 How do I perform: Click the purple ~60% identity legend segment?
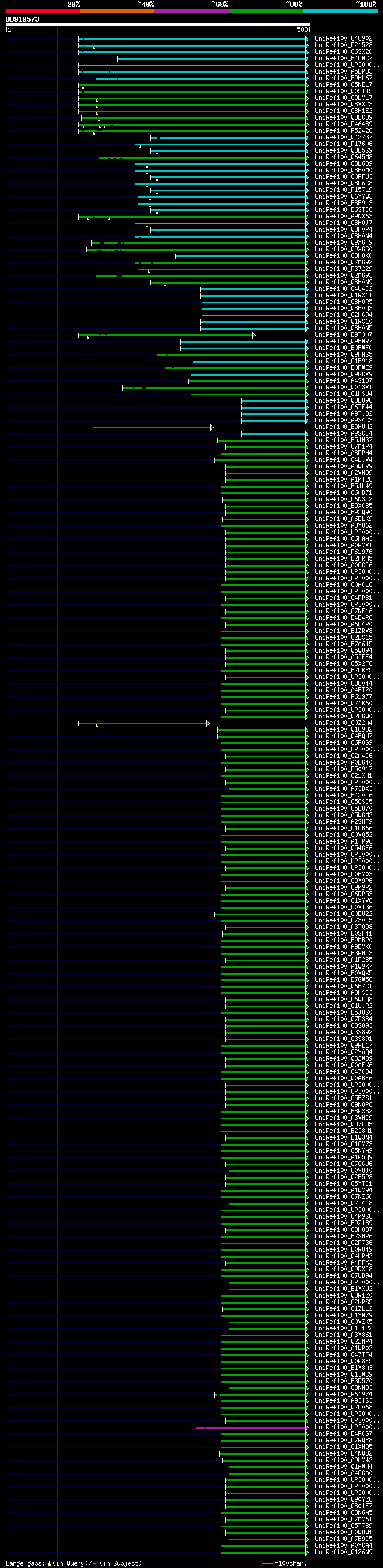191,11
